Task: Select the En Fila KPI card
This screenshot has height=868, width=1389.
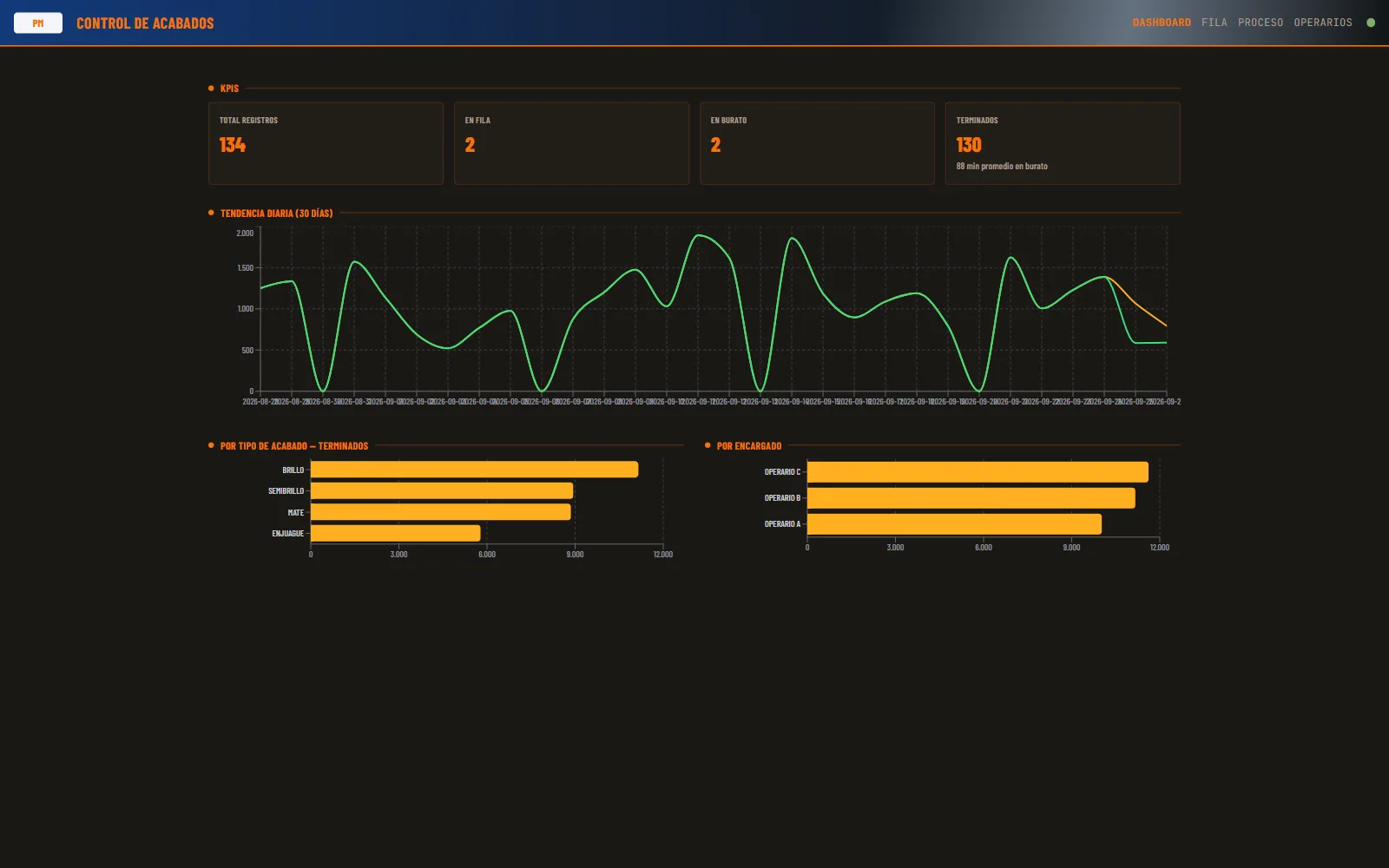Action: (x=571, y=143)
